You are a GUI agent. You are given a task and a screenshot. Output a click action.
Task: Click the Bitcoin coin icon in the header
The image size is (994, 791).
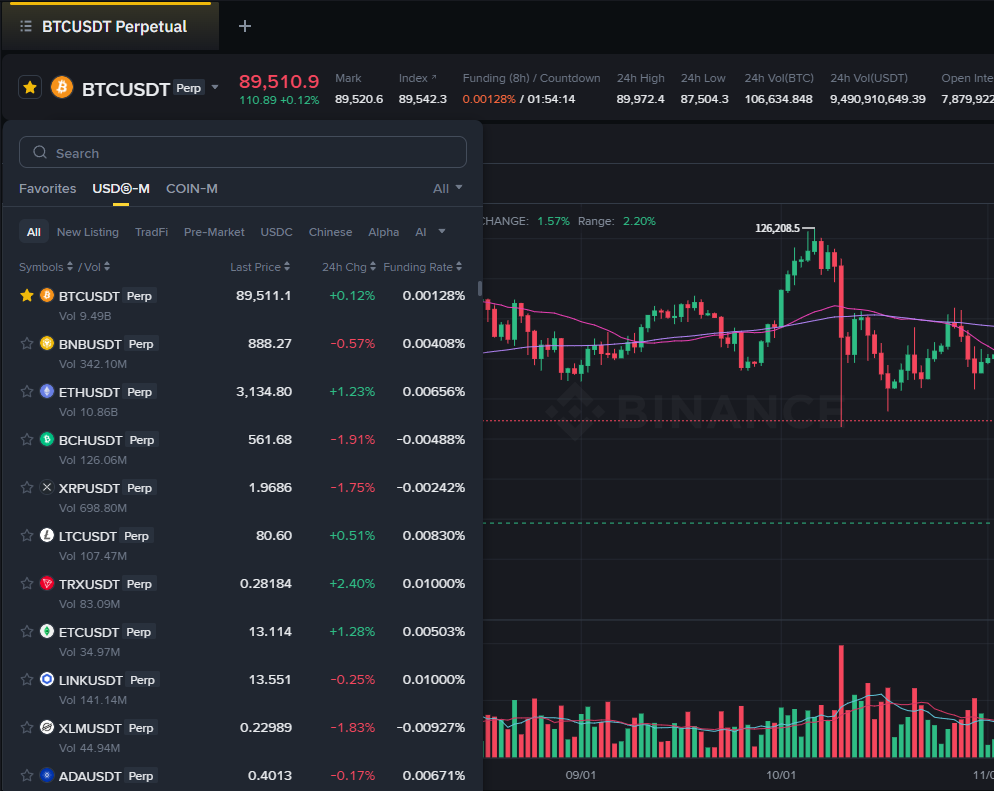pyautogui.click(x=62, y=87)
